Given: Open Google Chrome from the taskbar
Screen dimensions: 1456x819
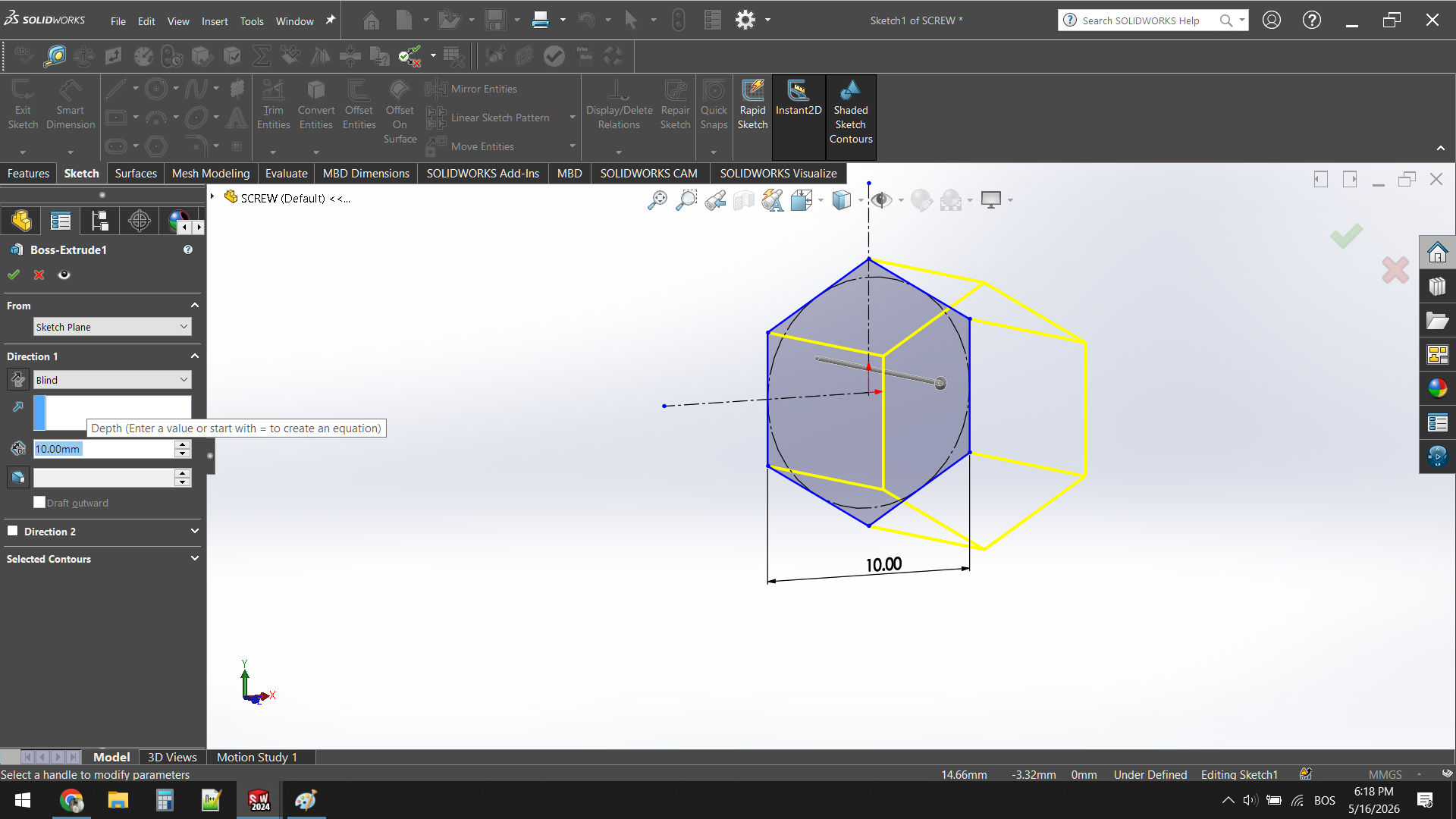Looking at the screenshot, I should (x=71, y=800).
